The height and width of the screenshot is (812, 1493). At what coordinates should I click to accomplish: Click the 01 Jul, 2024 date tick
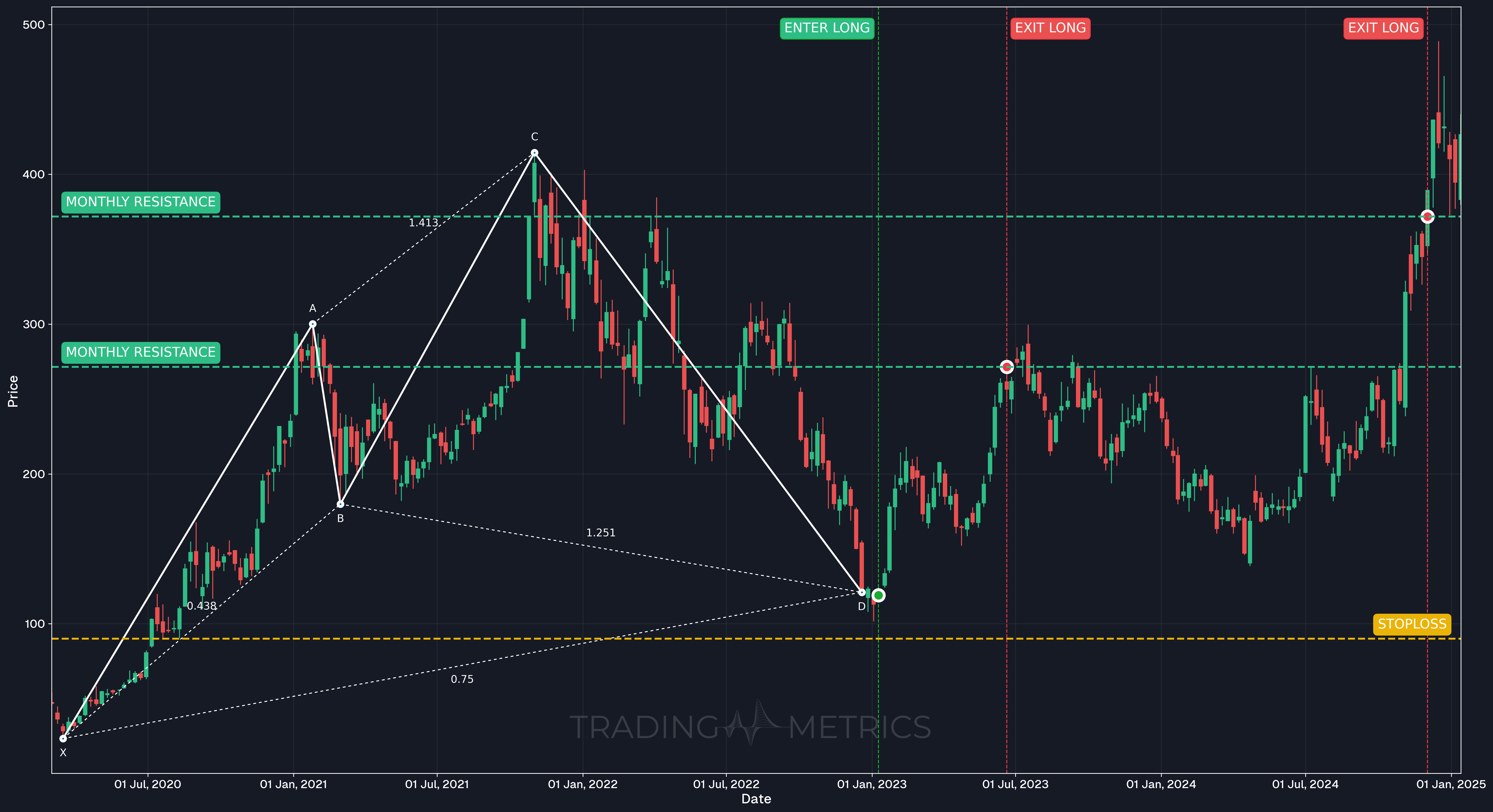coord(1305,784)
